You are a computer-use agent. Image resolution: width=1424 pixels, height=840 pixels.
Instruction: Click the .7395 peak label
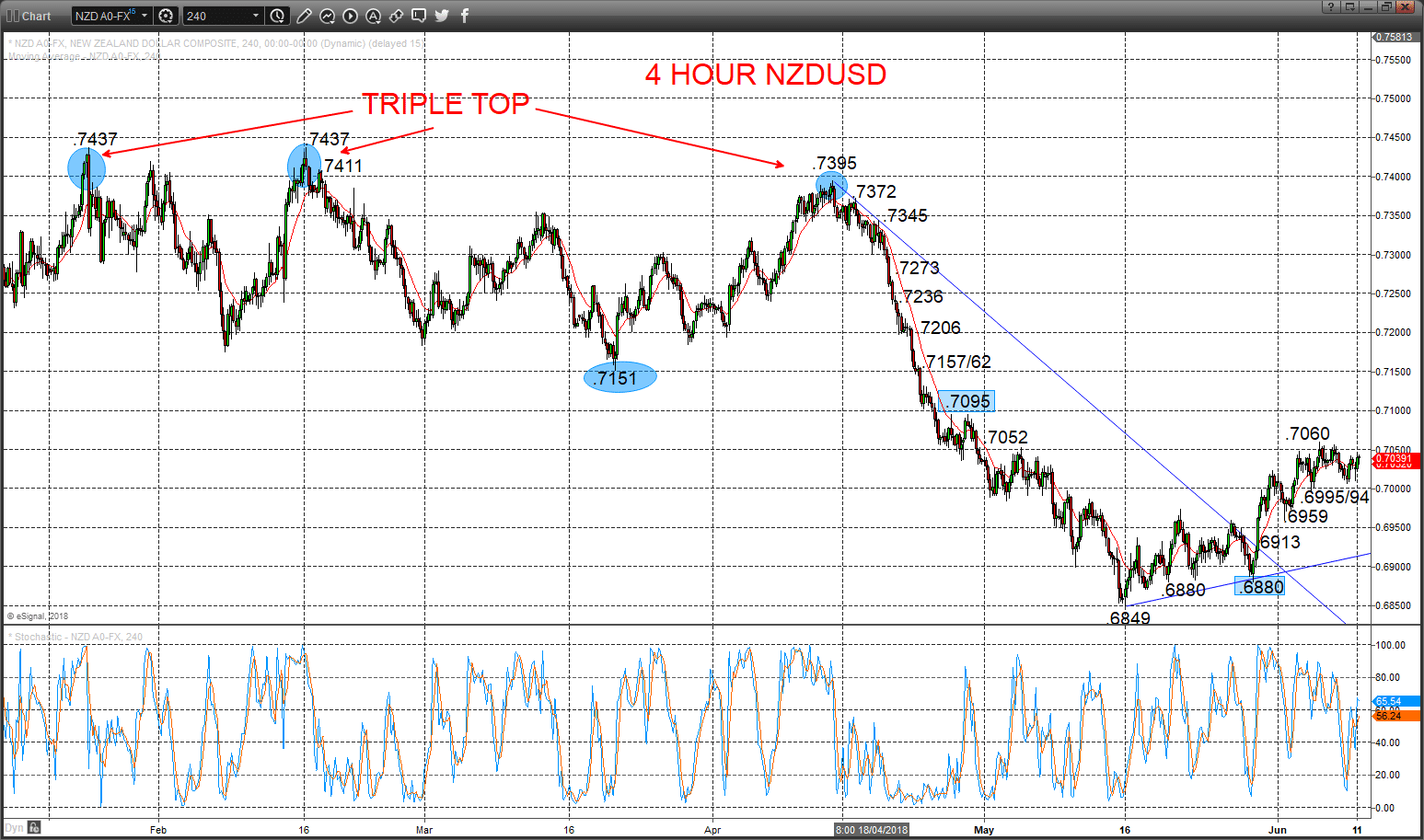tap(836, 163)
